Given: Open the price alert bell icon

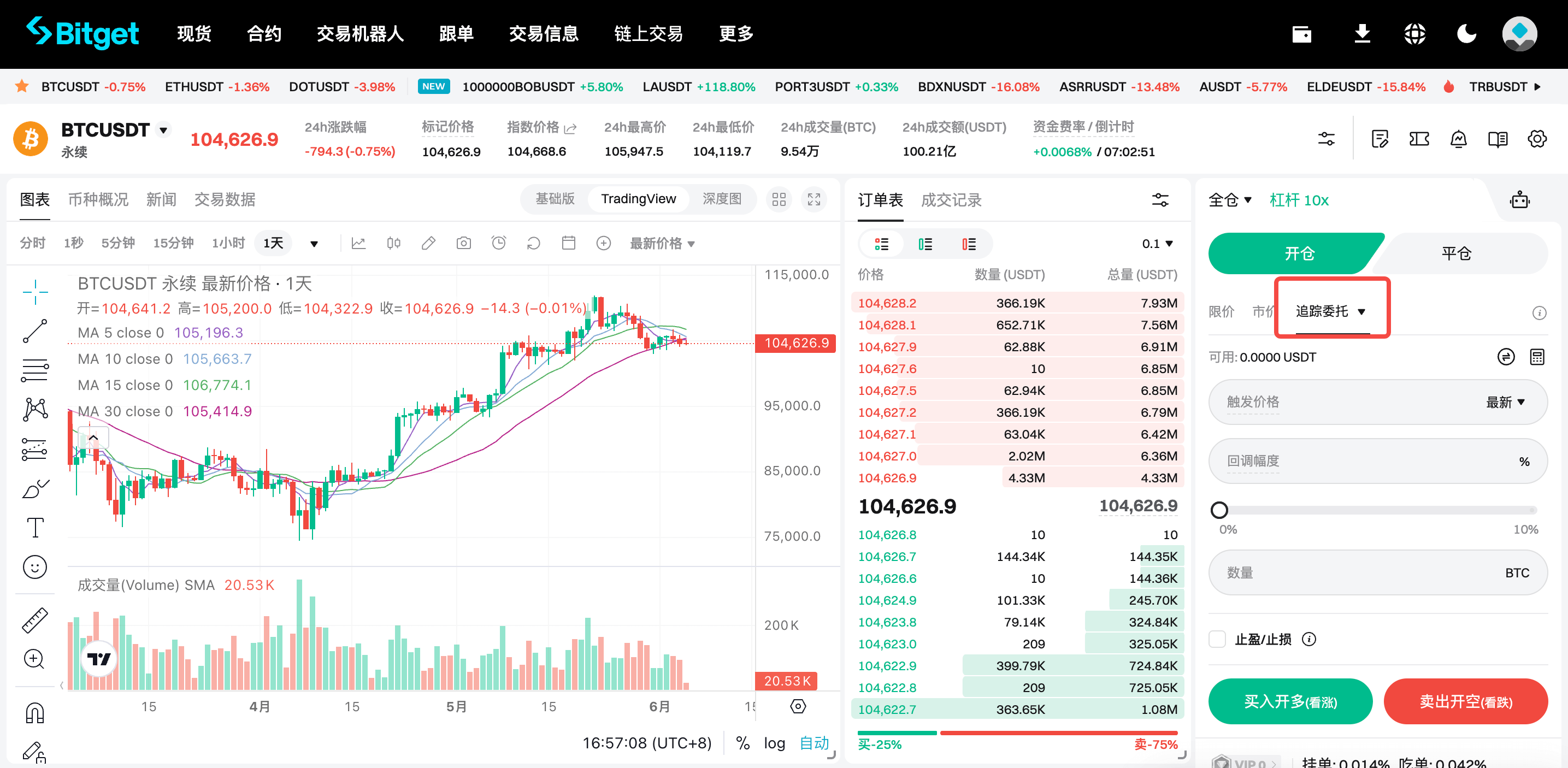Looking at the screenshot, I should click(1458, 139).
